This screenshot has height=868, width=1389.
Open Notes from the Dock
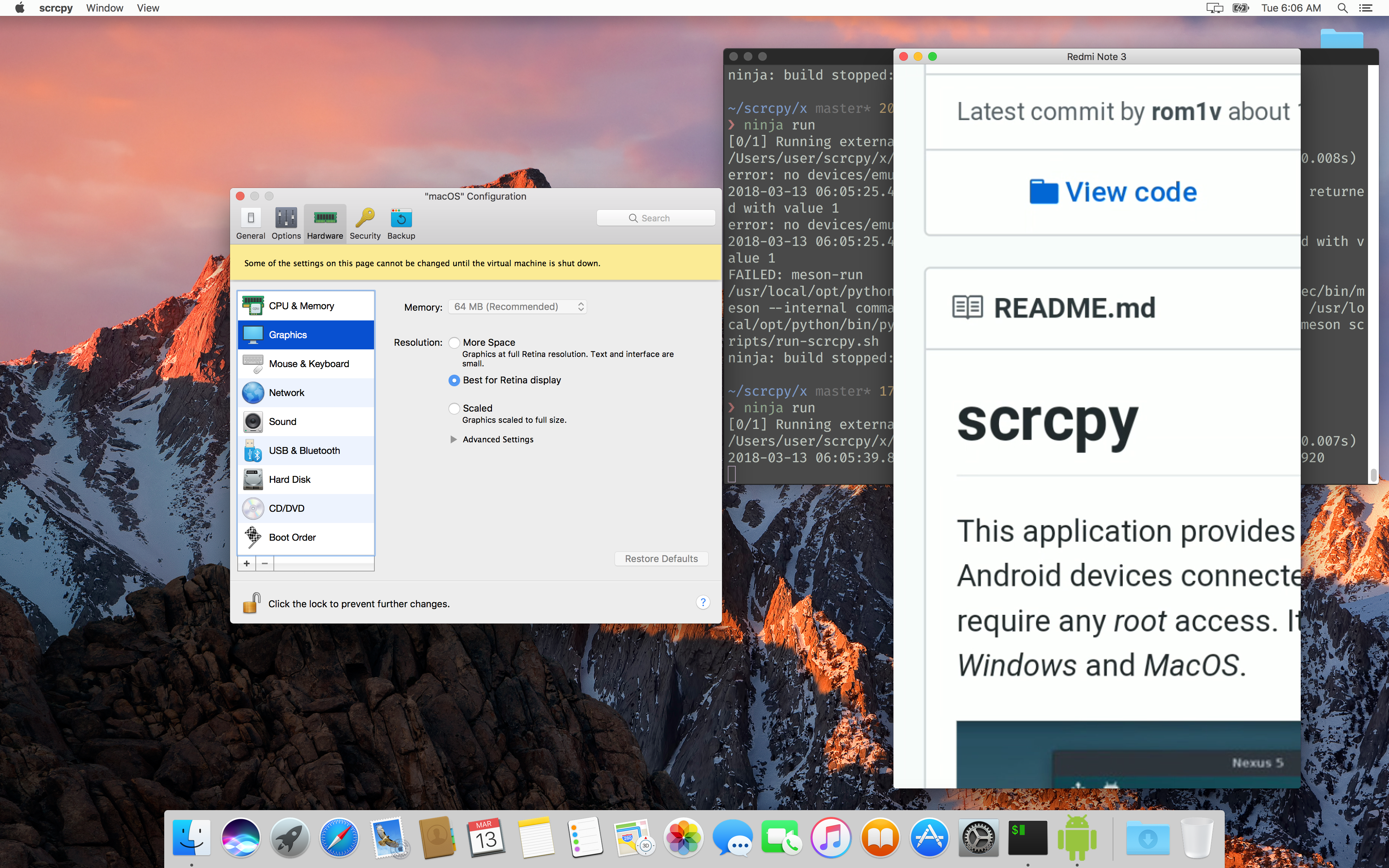click(x=536, y=838)
